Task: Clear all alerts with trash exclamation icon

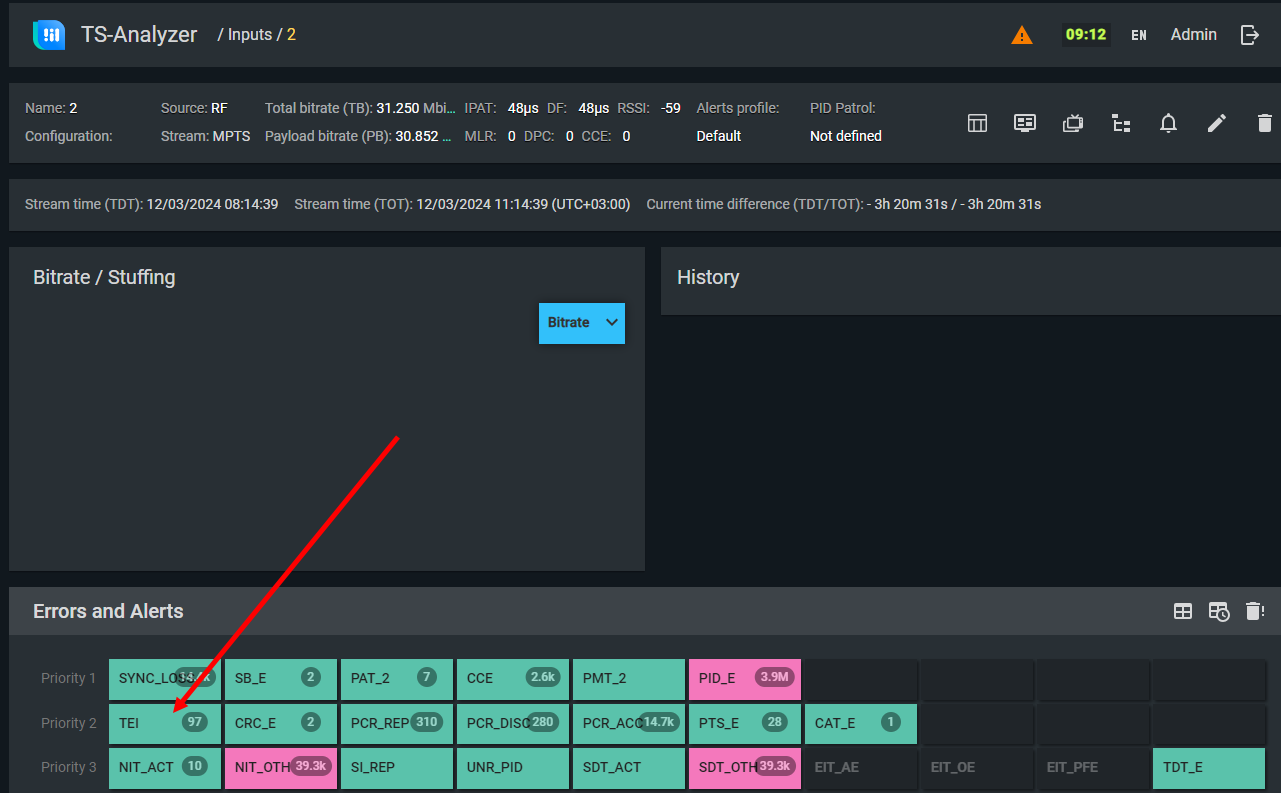Action: (x=1255, y=611)
